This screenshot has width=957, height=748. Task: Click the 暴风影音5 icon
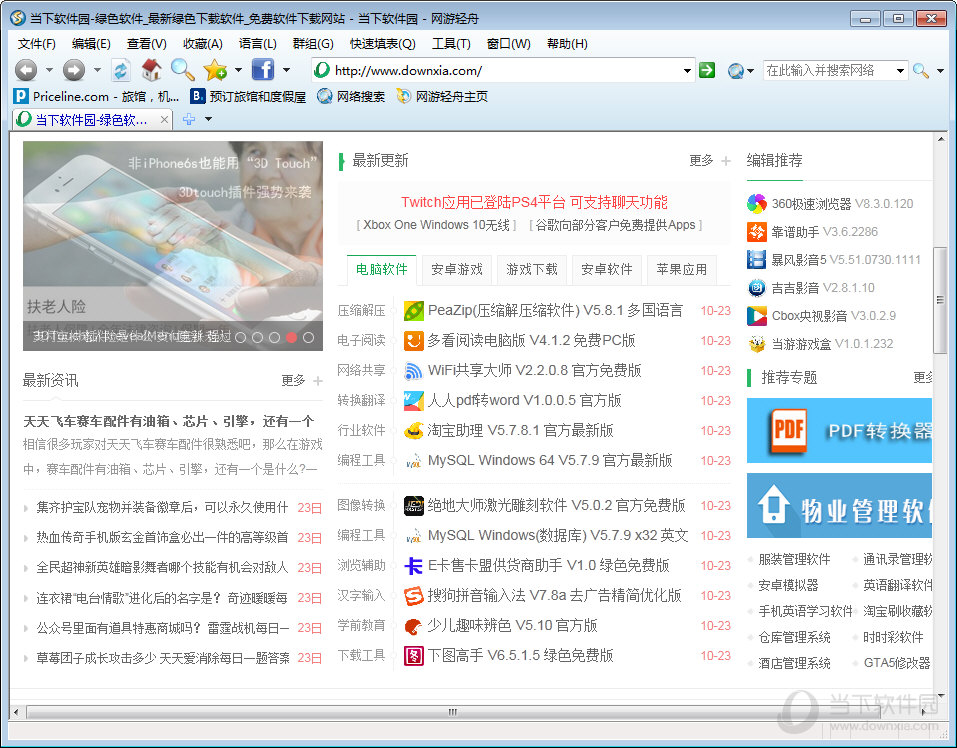click(x=757, y=260)
